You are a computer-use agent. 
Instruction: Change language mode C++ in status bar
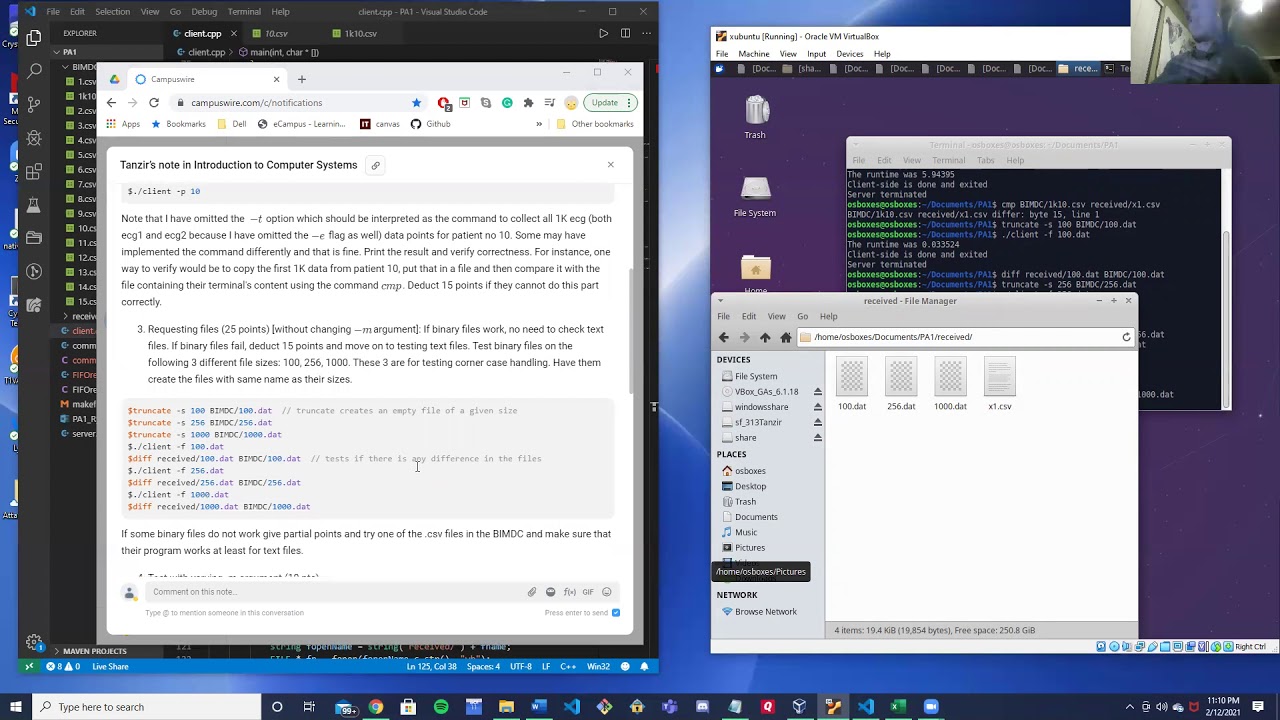coord(568,667)
